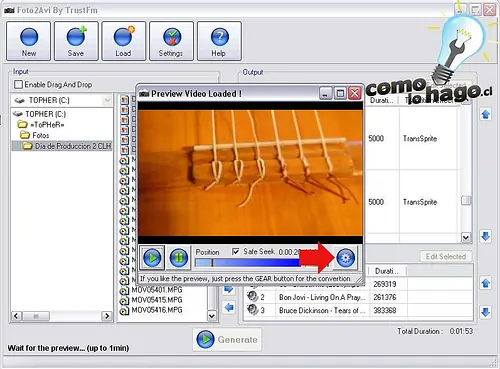Click the audio icon of track 3
Screen dimensions: 500x369
(x=252, y=310)
